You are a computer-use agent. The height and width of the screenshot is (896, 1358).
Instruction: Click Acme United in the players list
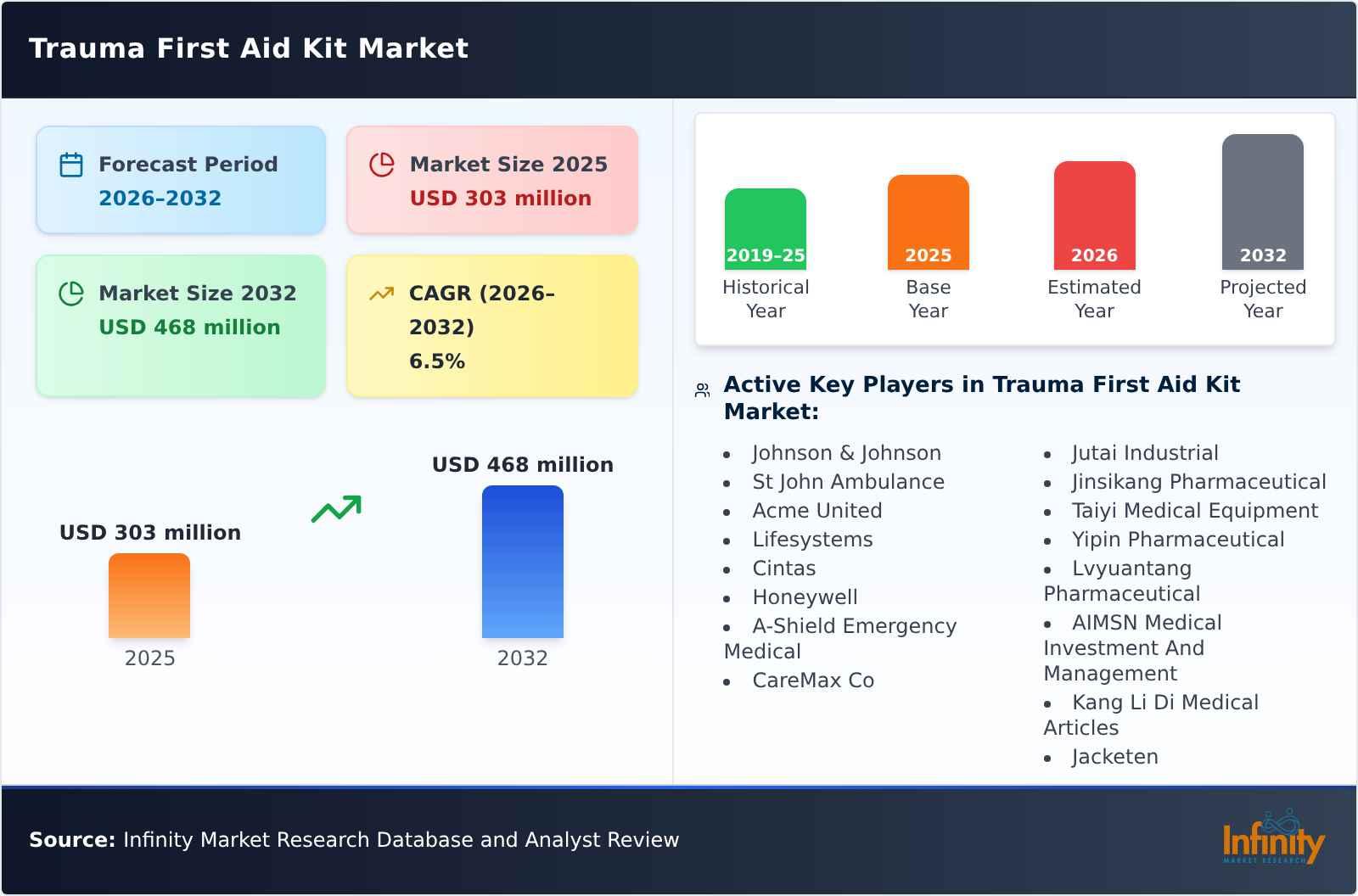817,511
